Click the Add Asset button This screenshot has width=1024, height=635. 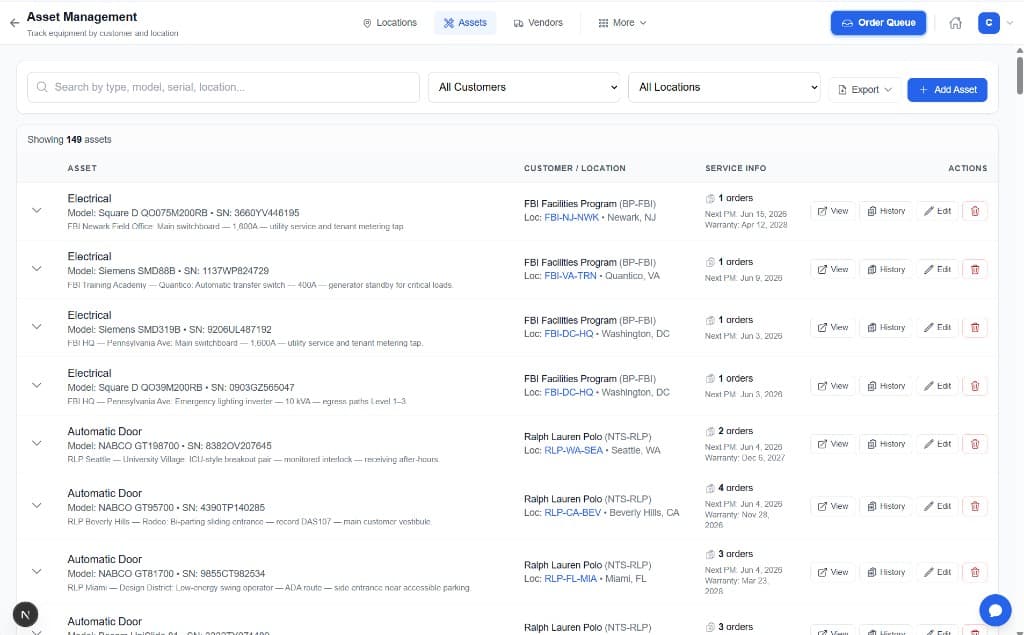click(x=947, y=90)
